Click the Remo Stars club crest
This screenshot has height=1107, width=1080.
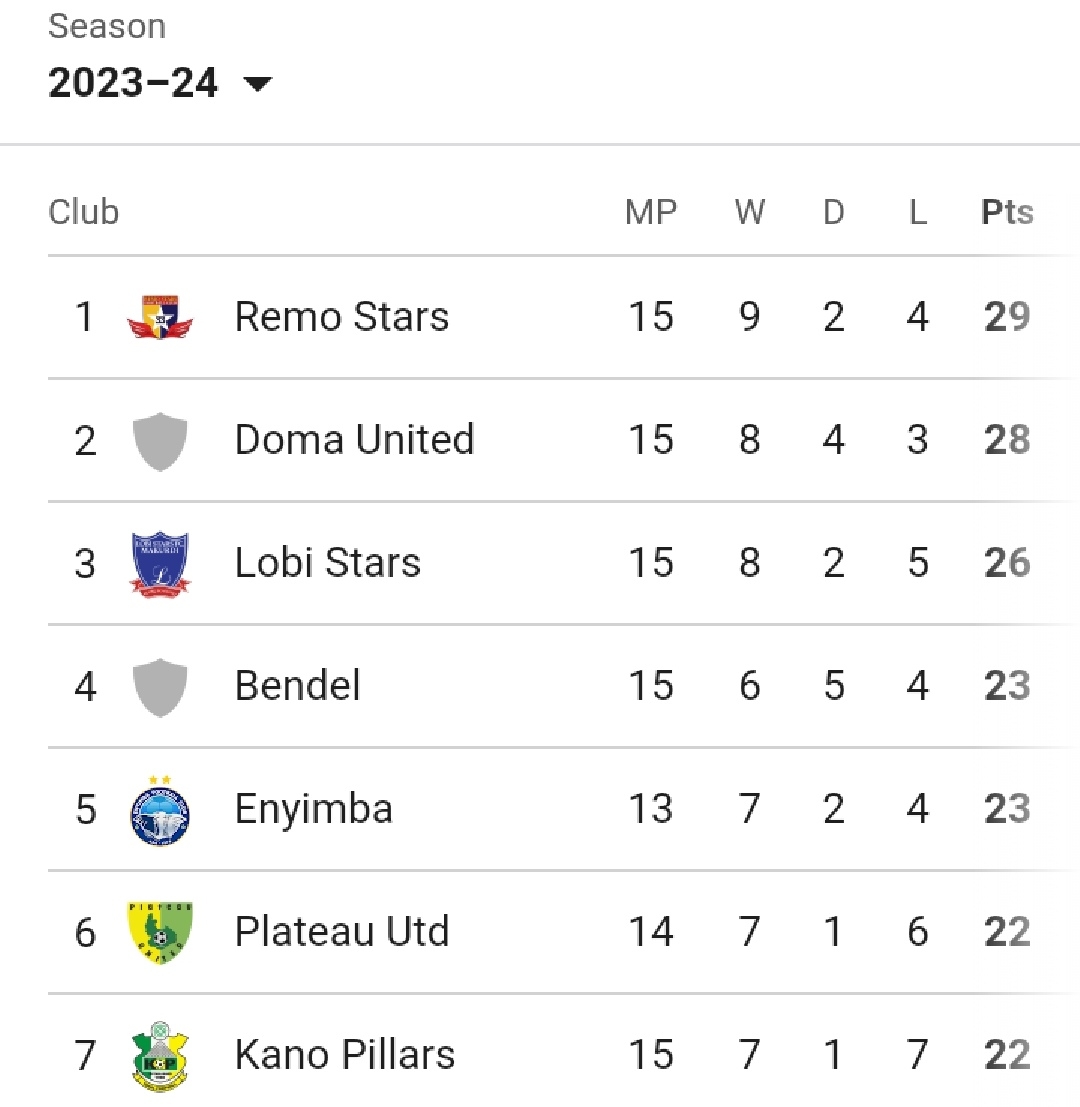point(160,318)
